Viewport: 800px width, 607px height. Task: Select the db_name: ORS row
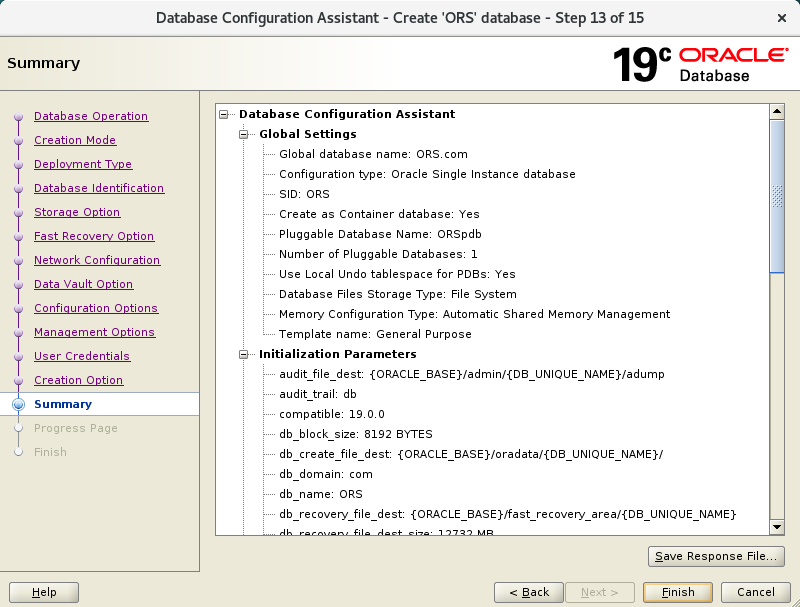(x=320, y=494)
